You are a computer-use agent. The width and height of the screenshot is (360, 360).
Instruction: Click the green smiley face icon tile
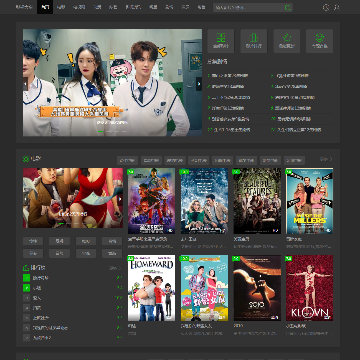tap(319, 41)
